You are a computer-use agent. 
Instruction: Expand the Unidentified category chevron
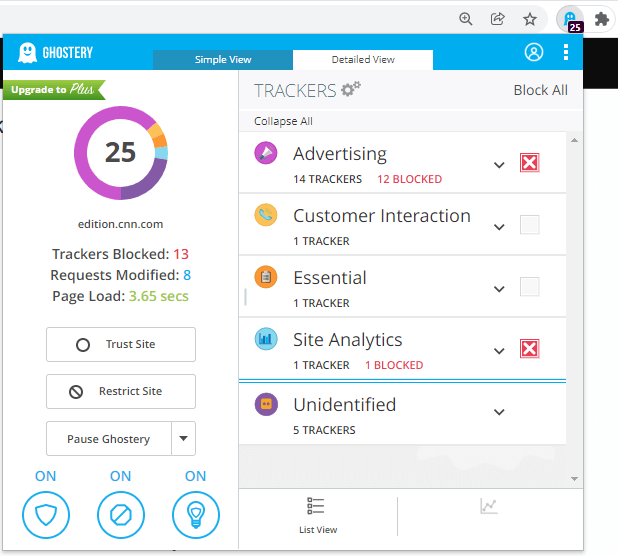coord(499,412)
